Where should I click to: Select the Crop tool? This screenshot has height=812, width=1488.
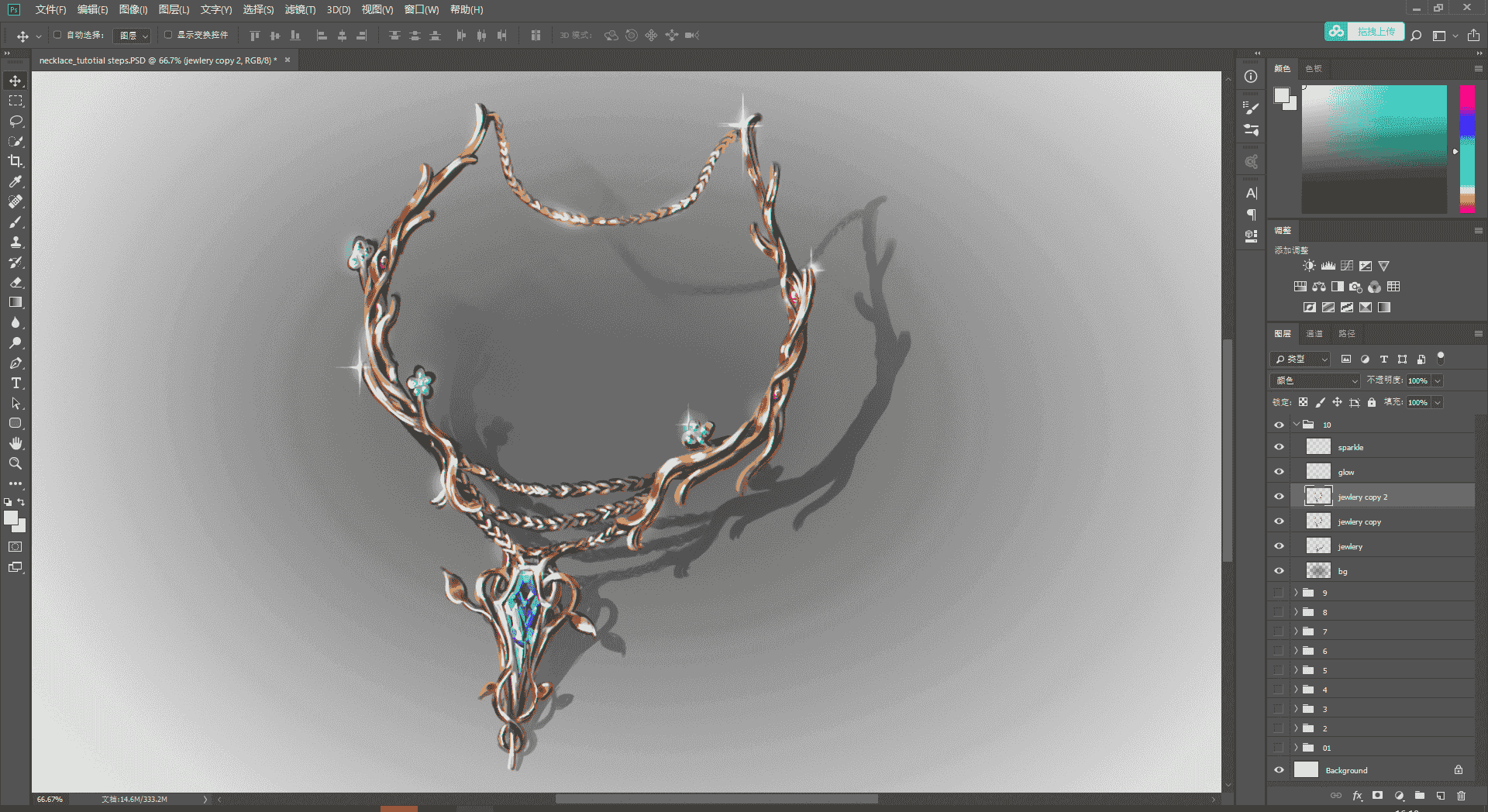click(15, 161)
